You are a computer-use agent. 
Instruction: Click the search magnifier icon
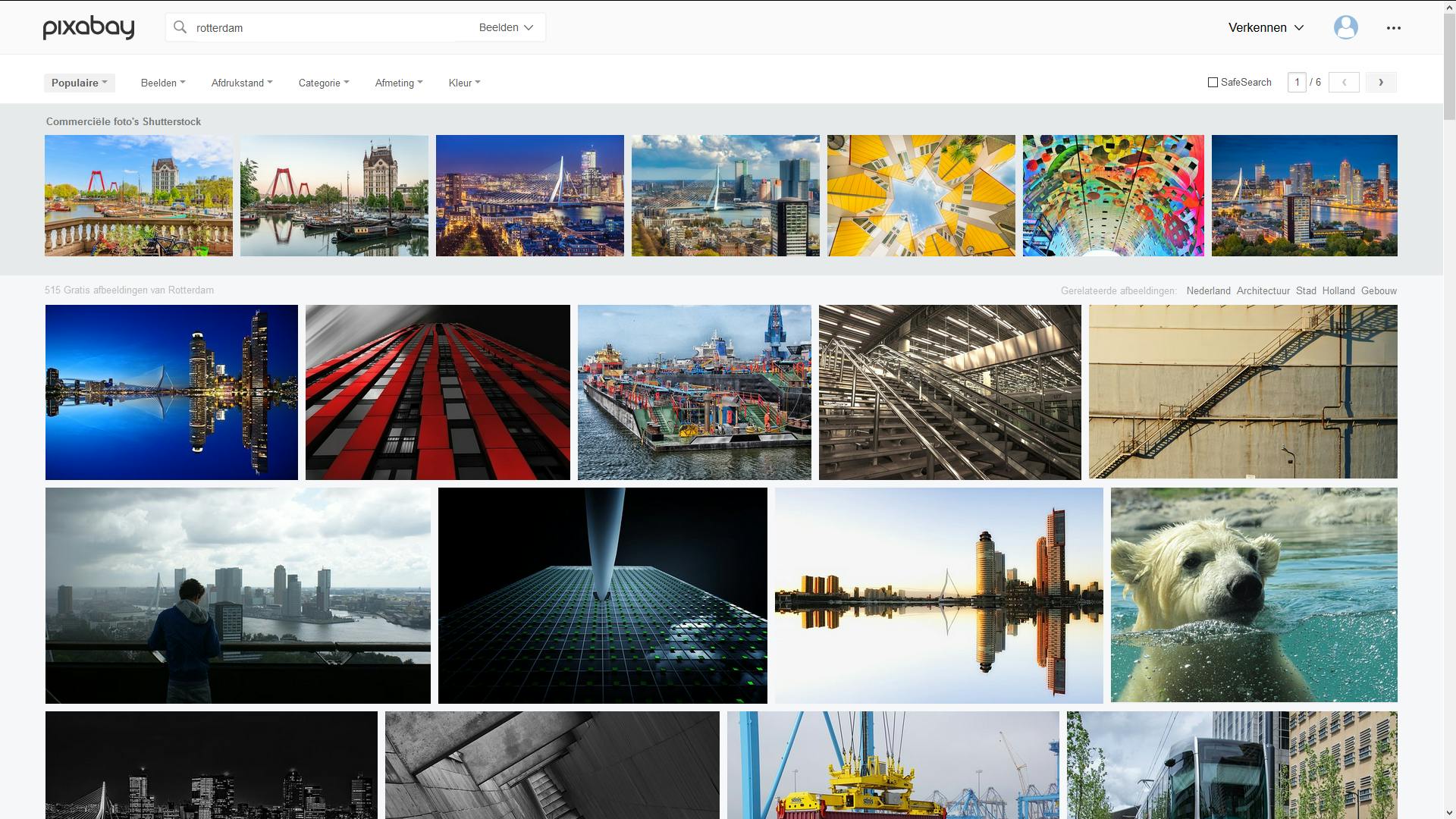180,27
